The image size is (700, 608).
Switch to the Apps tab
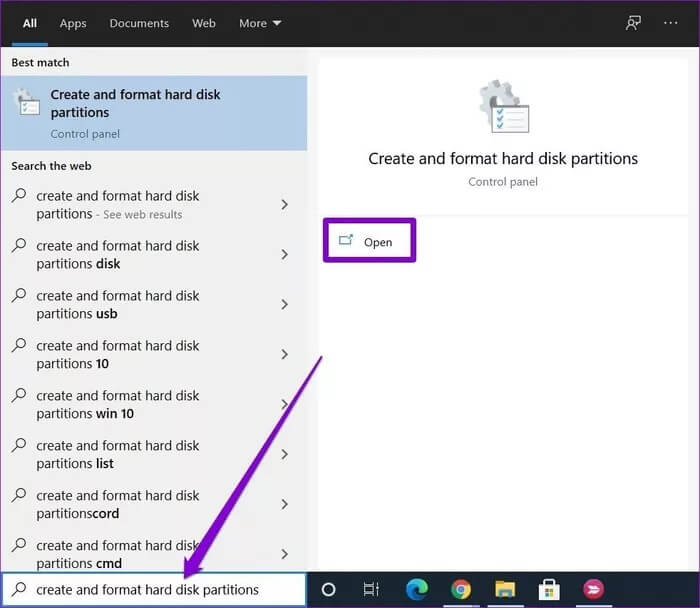73,23
